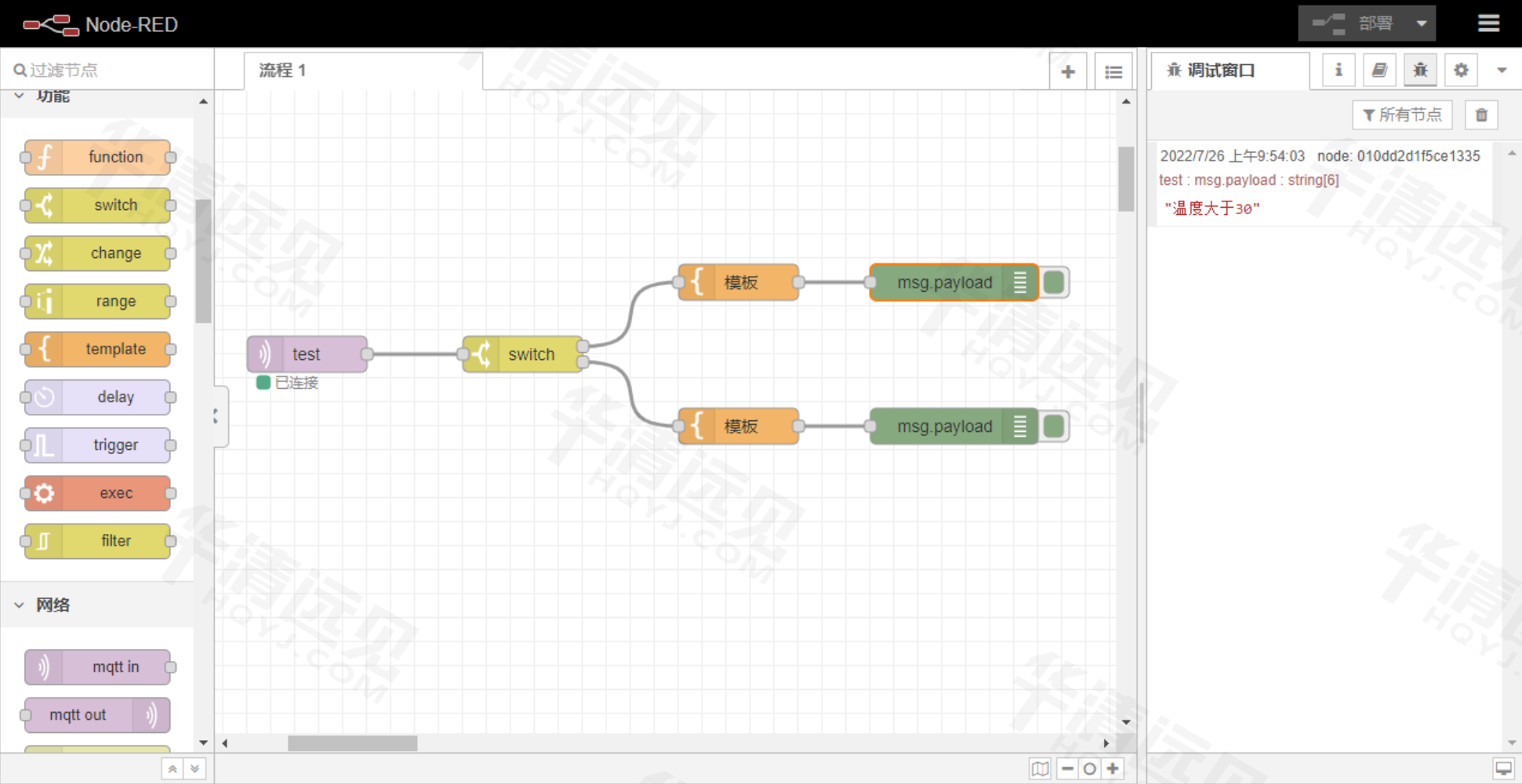Toggle the palette sidebar collapse handle

coord(216,416)
